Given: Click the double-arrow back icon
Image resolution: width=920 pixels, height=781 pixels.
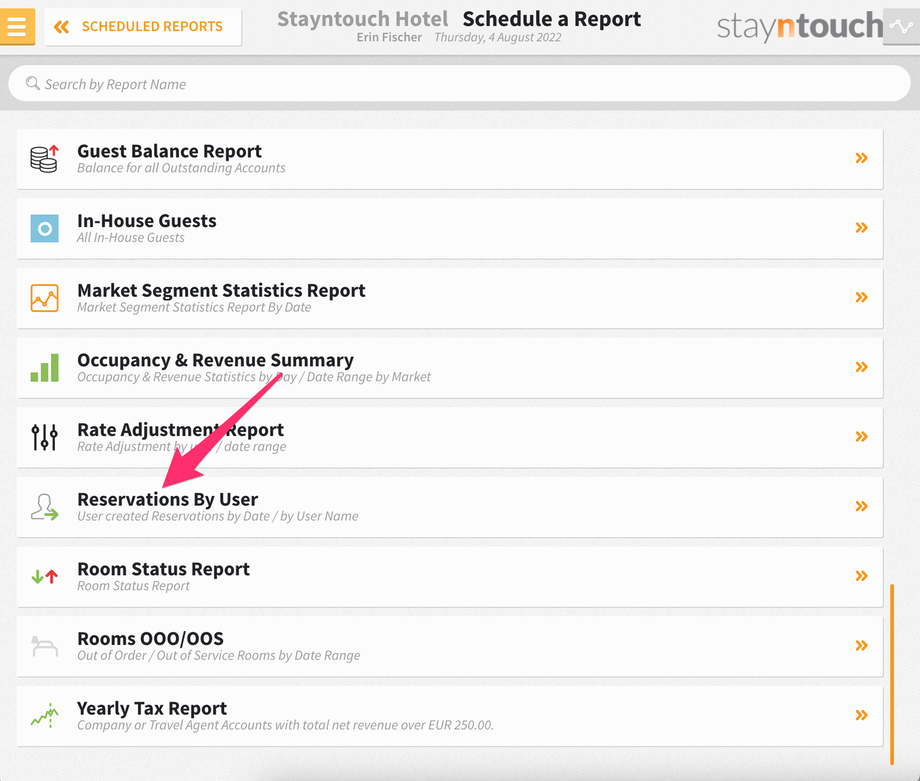Looking at the screenshot, I should click(61, 26).
